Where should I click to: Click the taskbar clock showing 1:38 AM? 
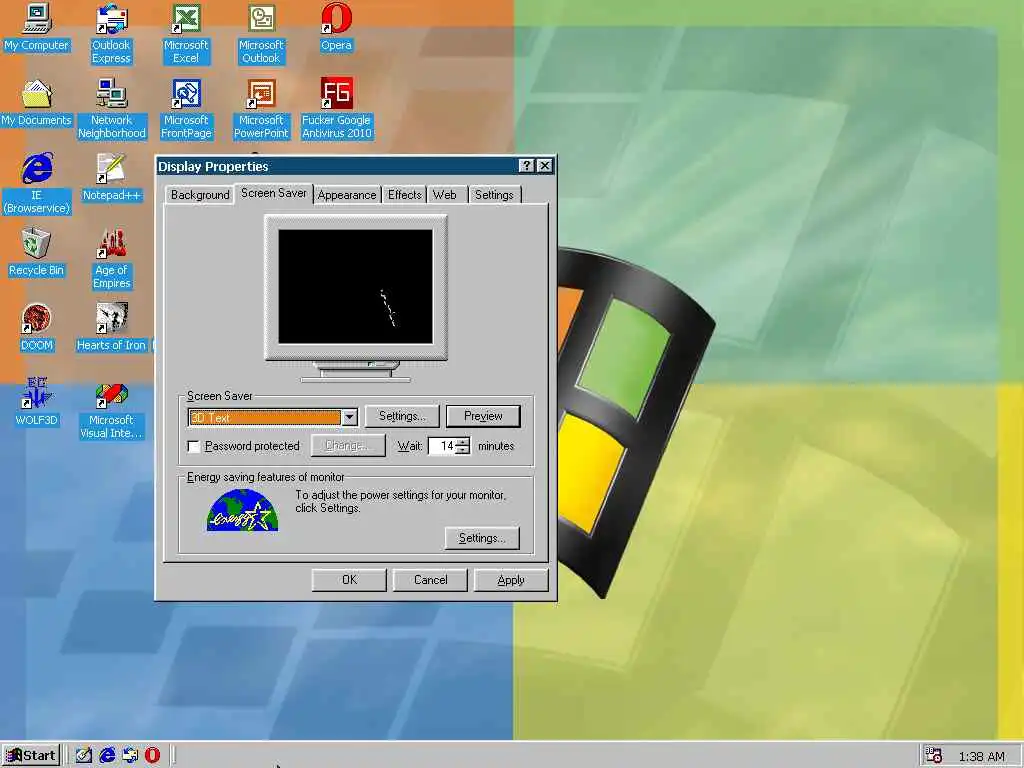(982, 757)
